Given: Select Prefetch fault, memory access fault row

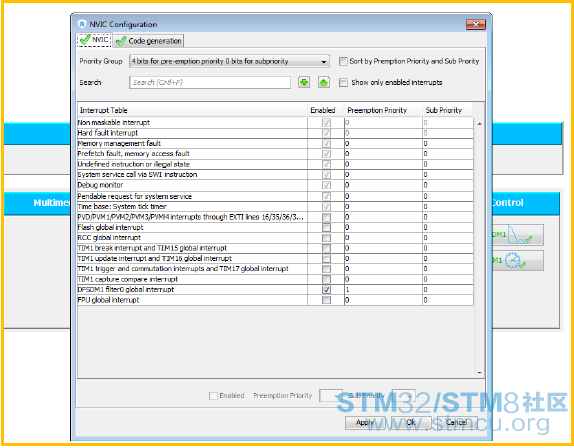Looking at the screenshot, I should (275, 154).
